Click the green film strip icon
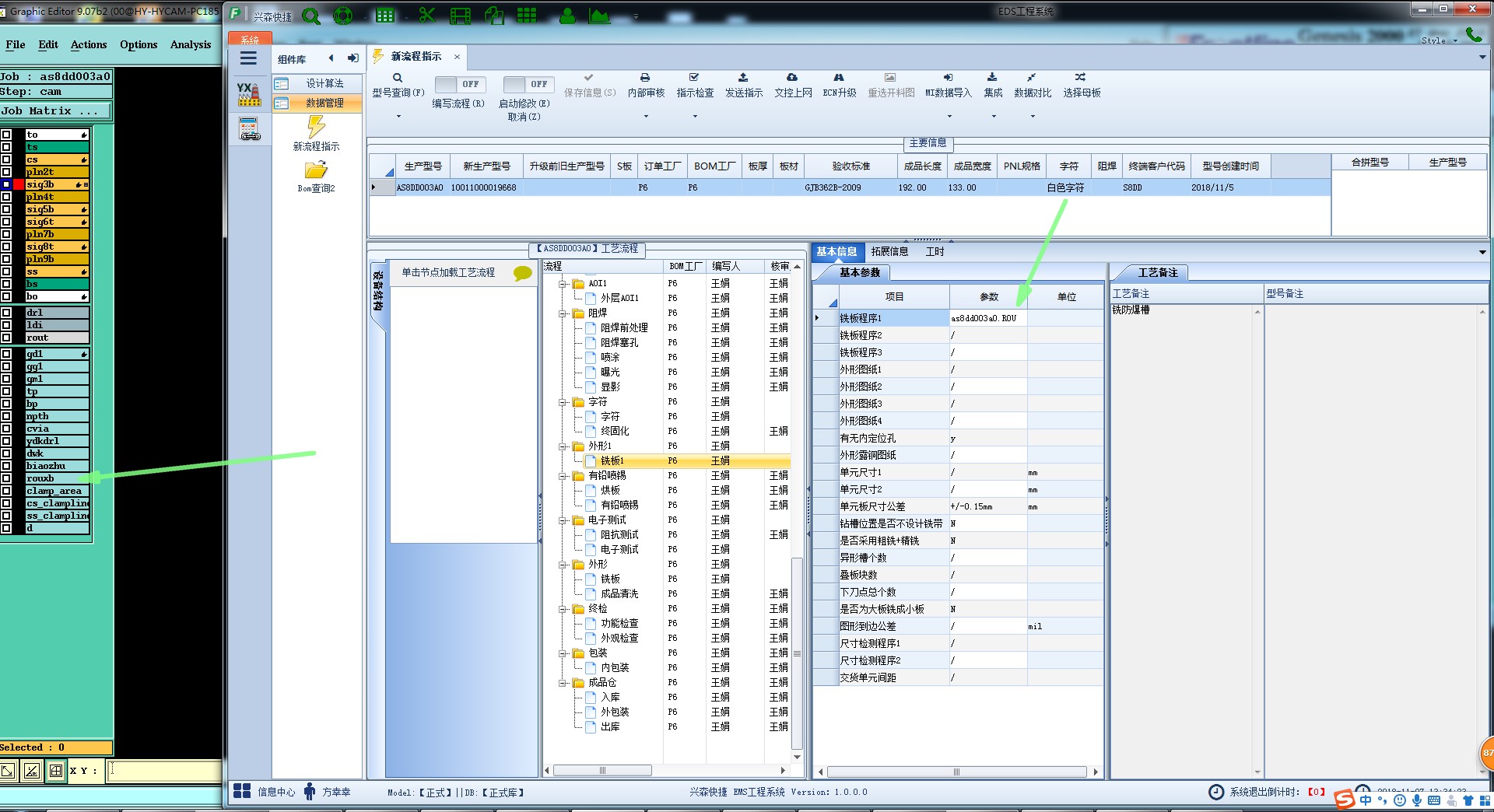The height and width of the screenshot is (812, 1494). pyautogui.click(x=461, y=16)
